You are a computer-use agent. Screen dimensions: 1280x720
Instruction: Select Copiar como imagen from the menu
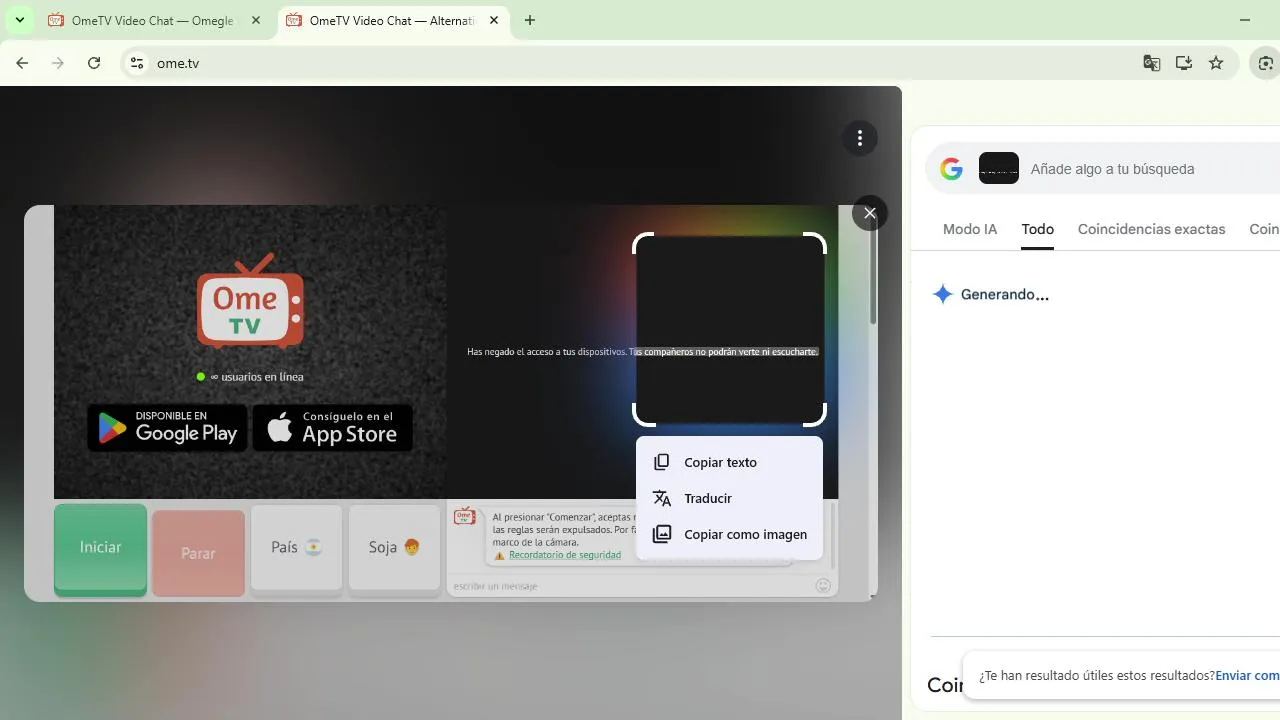[729, 534]
